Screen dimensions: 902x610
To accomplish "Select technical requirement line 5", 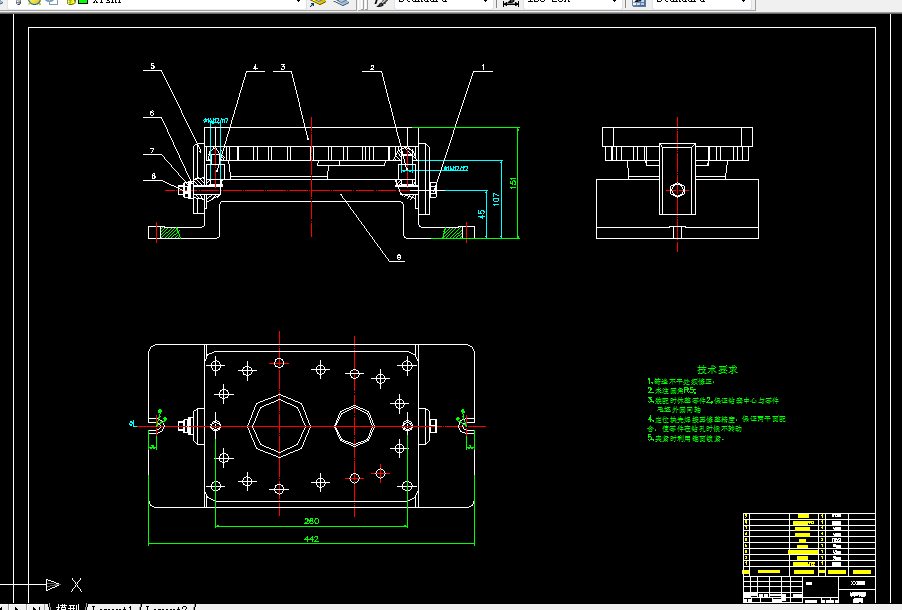I will (x=685, y=438).
